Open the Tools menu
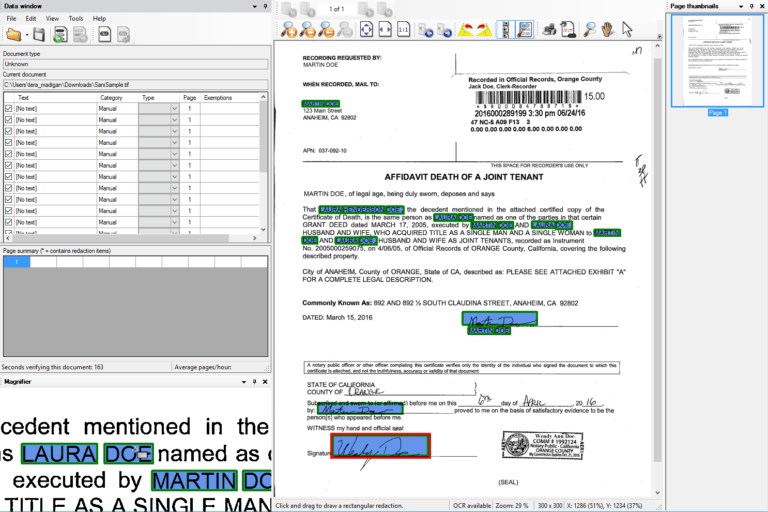The width and height of the screenshot is (768, 512). (76, 18)
